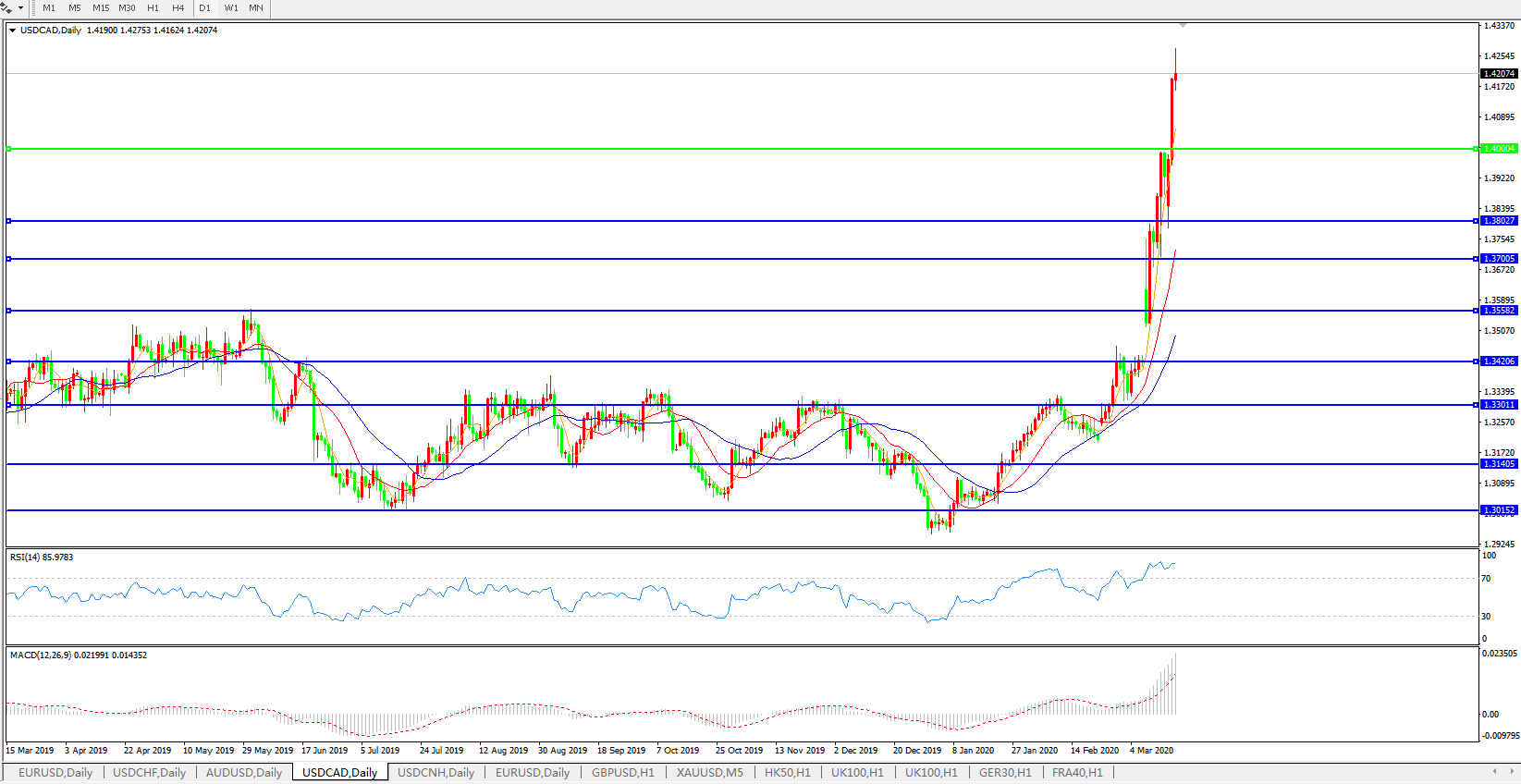Image resolution: width=1521 pixels, height=784 pixels.
Task: Toggle the W1 weekly timeframe
Action: coord(231,8)
